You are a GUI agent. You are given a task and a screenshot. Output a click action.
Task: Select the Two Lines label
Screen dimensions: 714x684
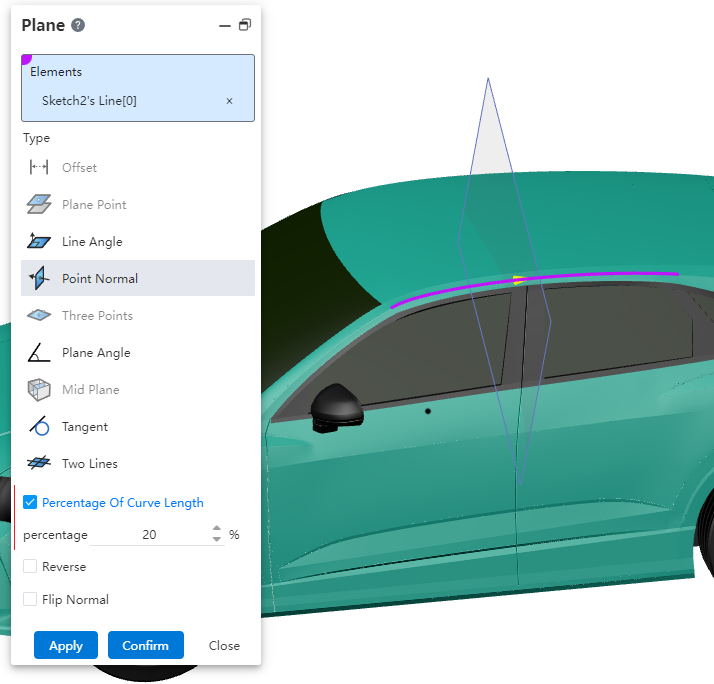coord(90,464)
